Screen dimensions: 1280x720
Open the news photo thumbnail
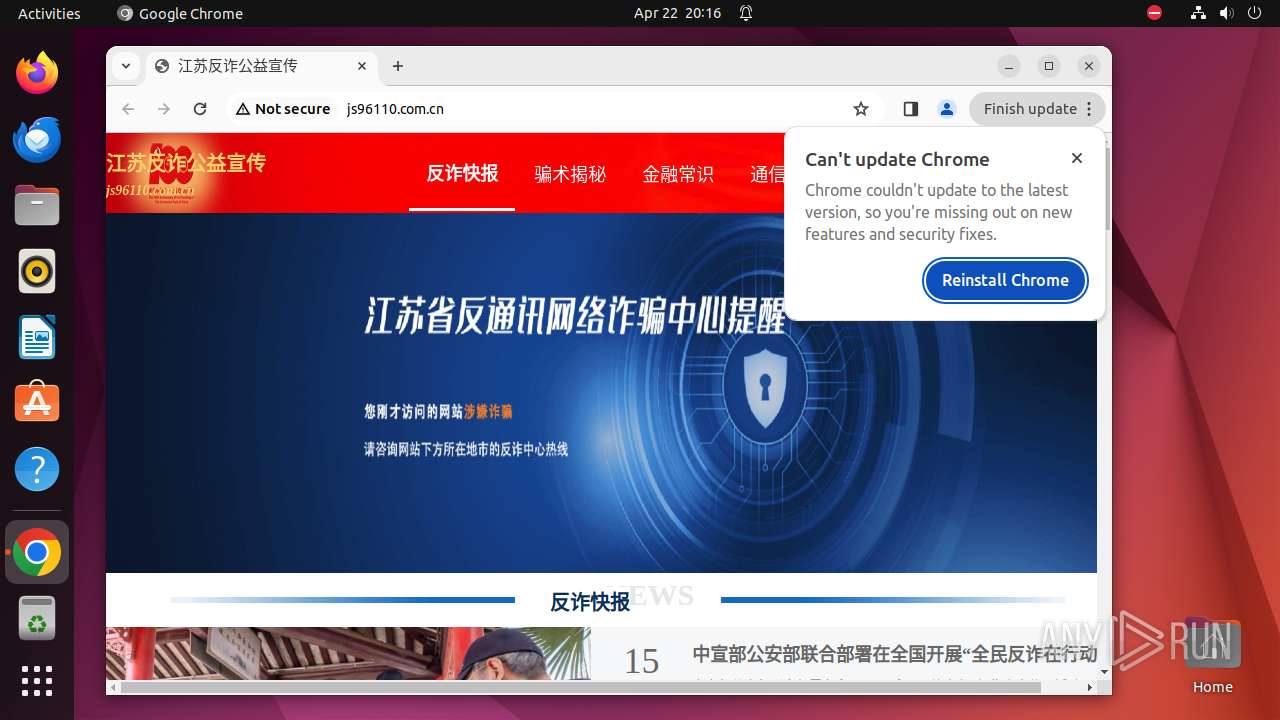coord(348,654)
